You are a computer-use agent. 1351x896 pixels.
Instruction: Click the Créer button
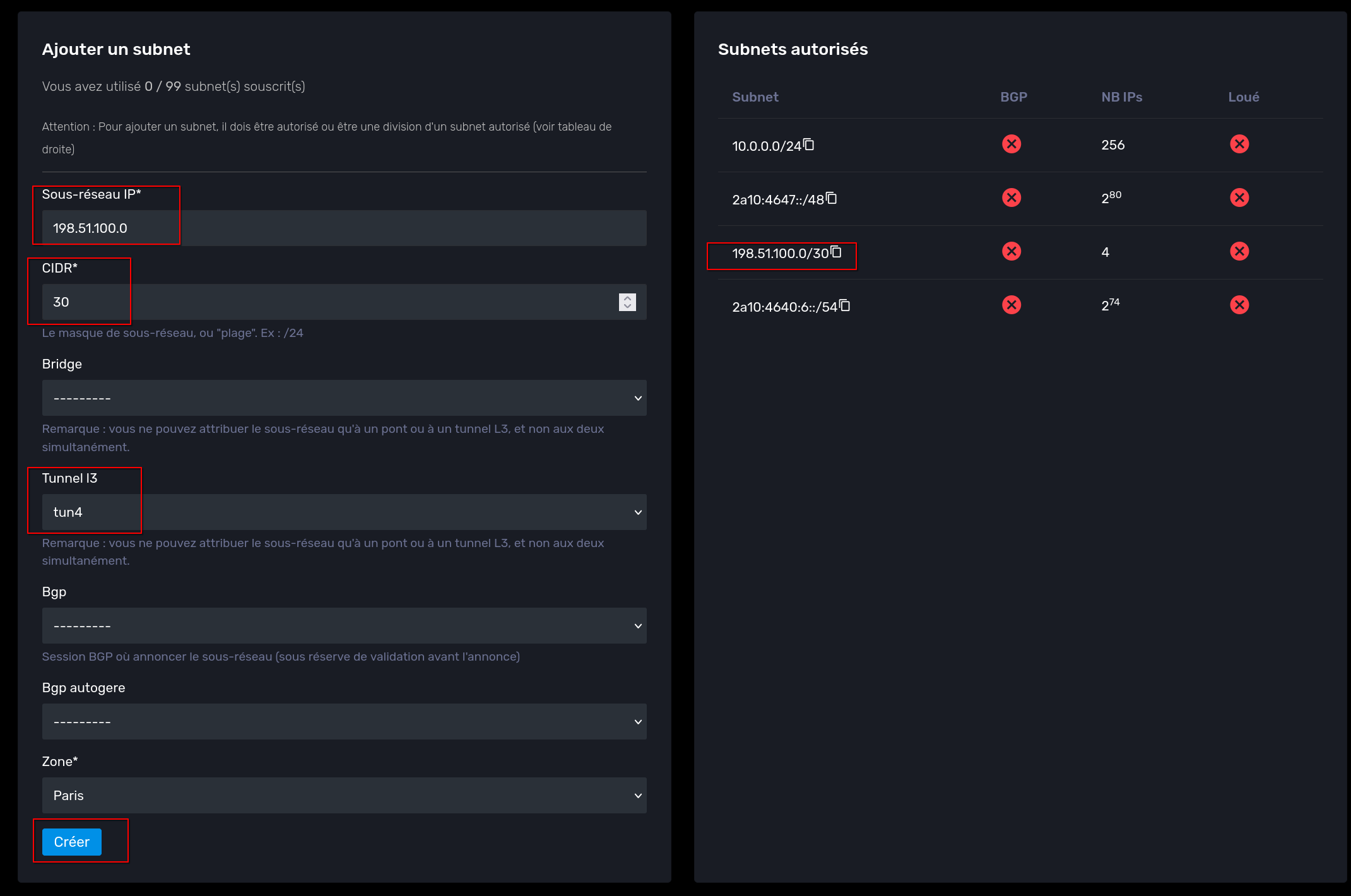[x=71, y=842]
